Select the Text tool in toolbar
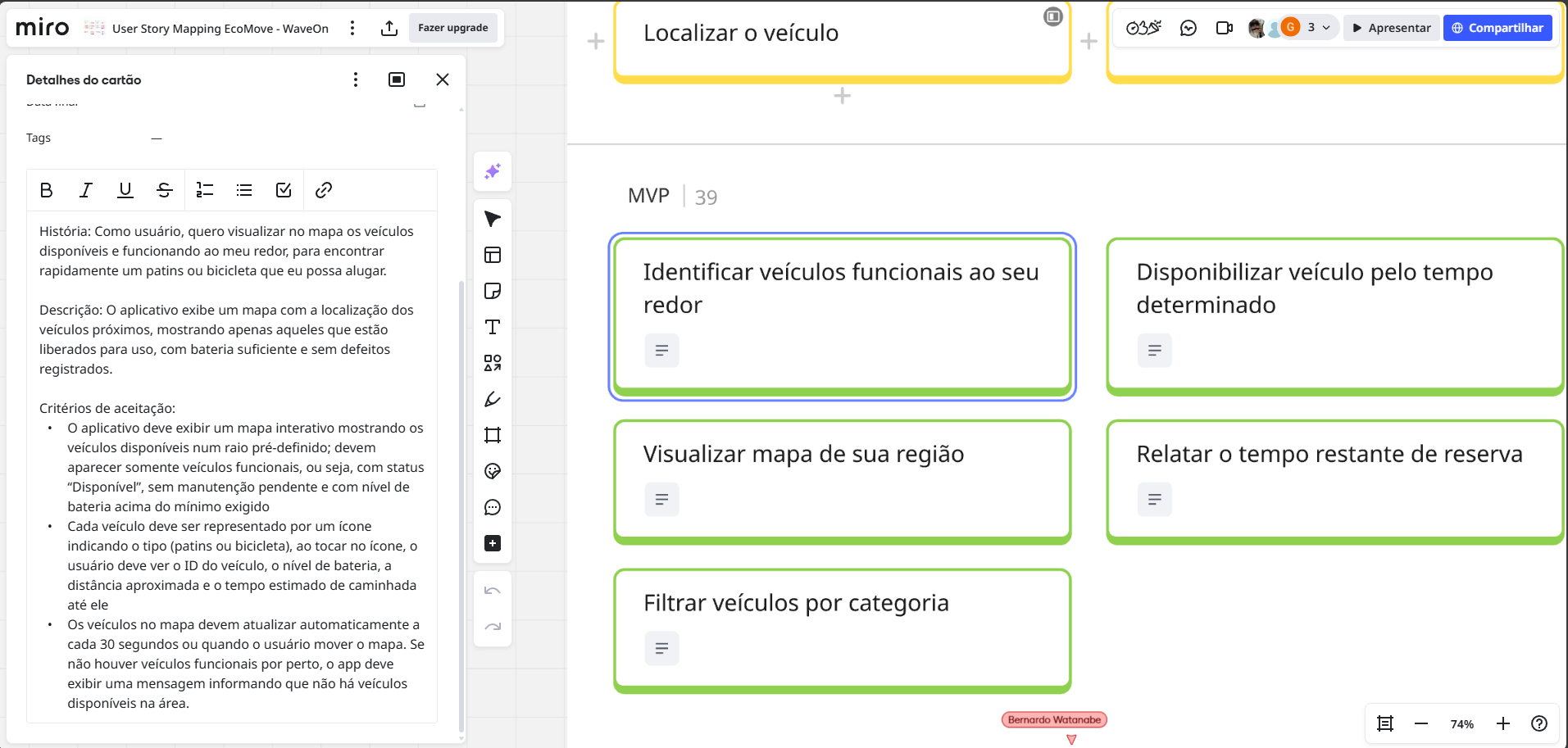The width and height of the screenshot is (1568, 748). pos(493,327)
